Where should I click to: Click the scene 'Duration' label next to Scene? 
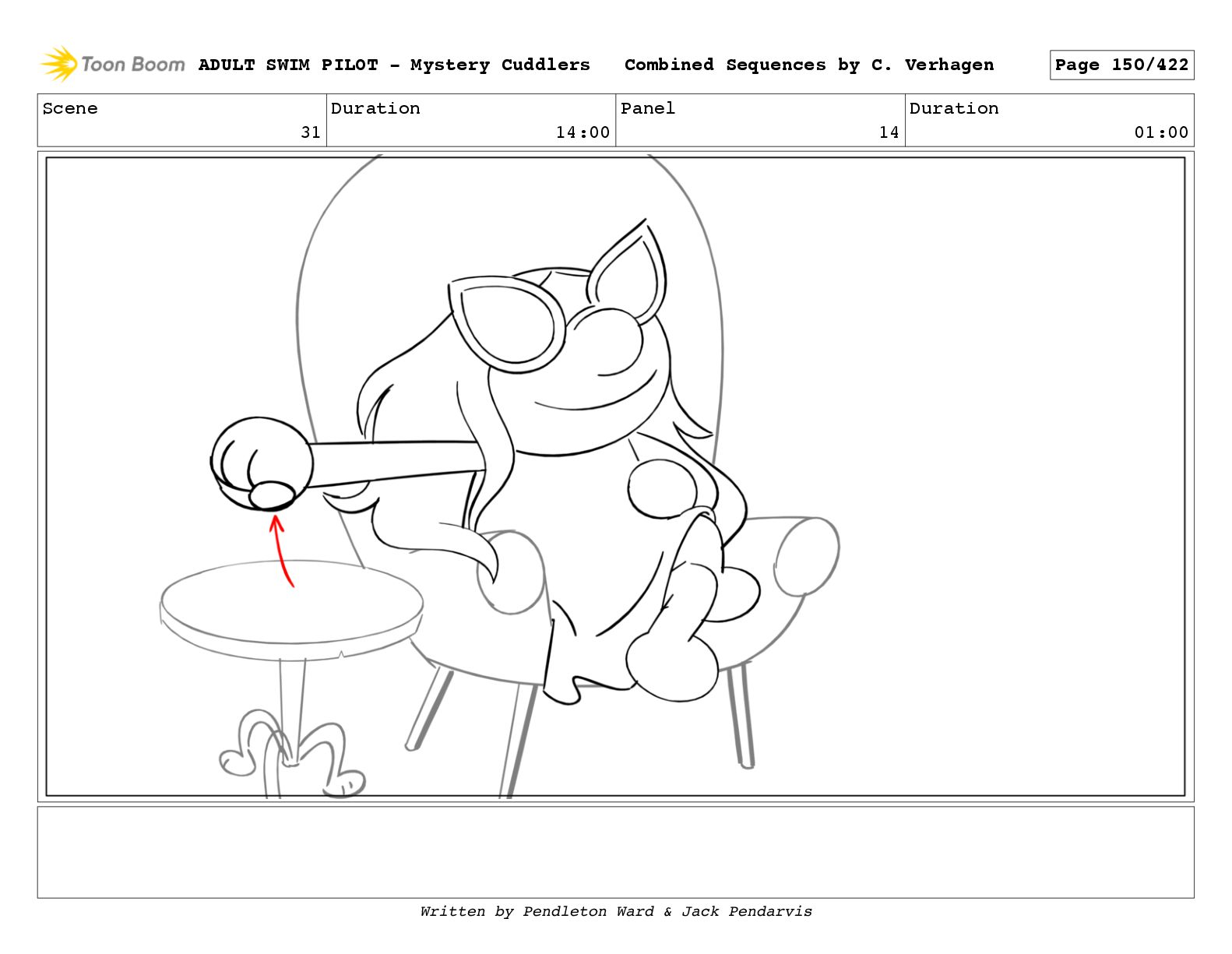click(375, 108)
